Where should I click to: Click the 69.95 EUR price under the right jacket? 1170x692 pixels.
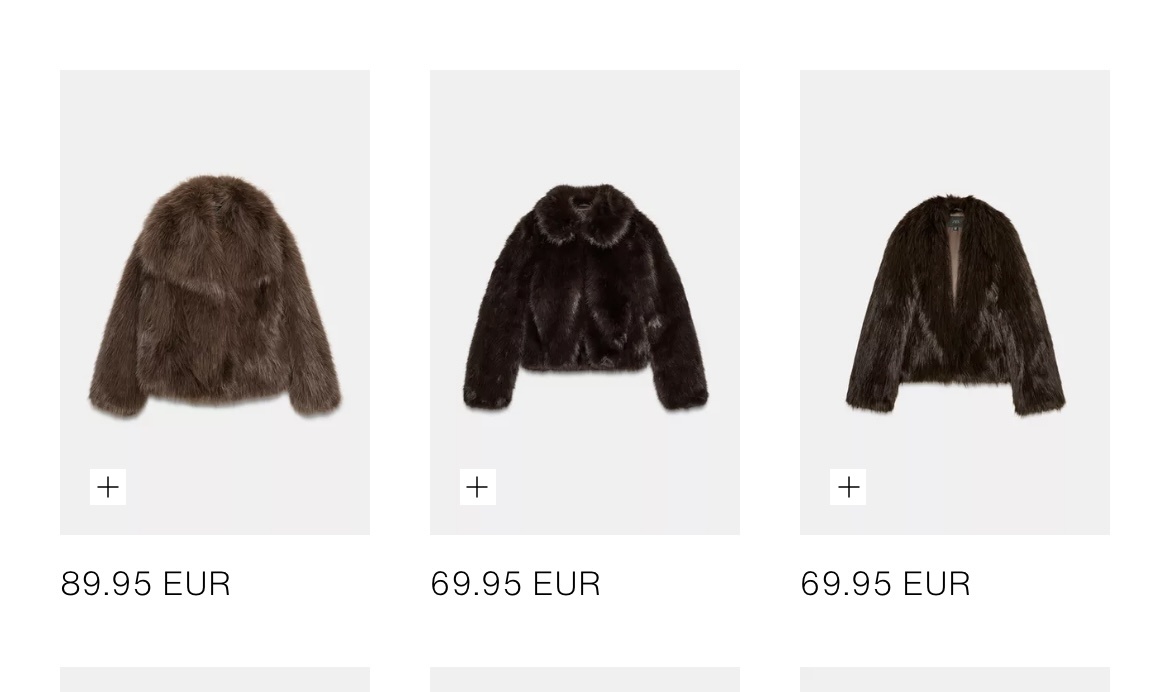coord(886,584)
